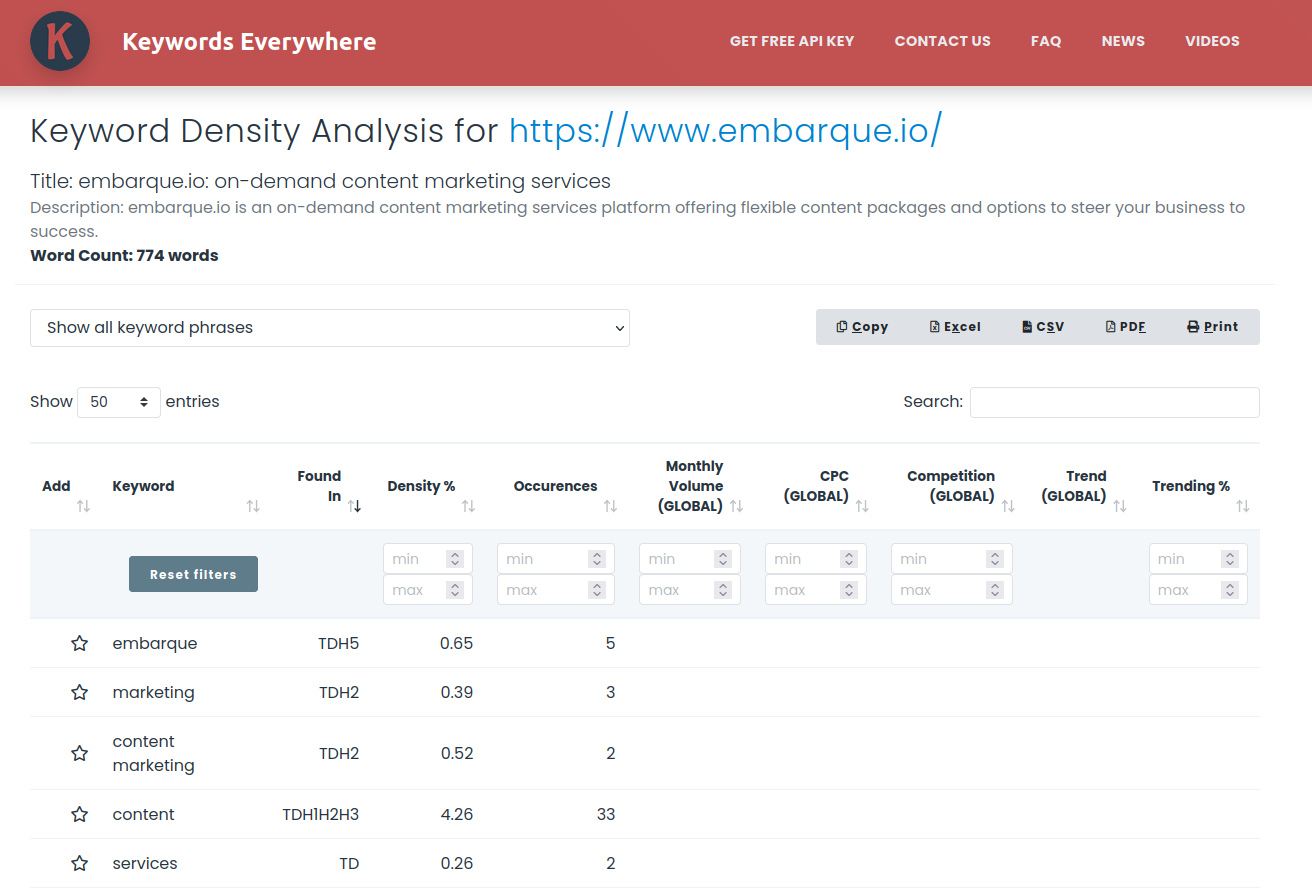Star the services keyword
This screenshot has width=1312, height=889.
tap(80, 863)
